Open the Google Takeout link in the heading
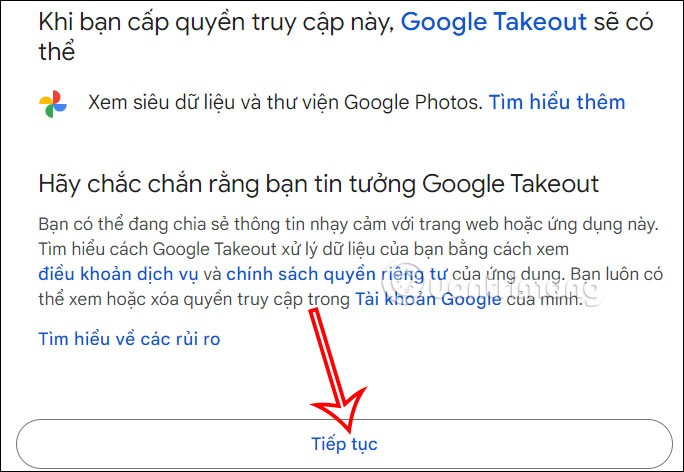The image size is (684, 472). point(494,22)
